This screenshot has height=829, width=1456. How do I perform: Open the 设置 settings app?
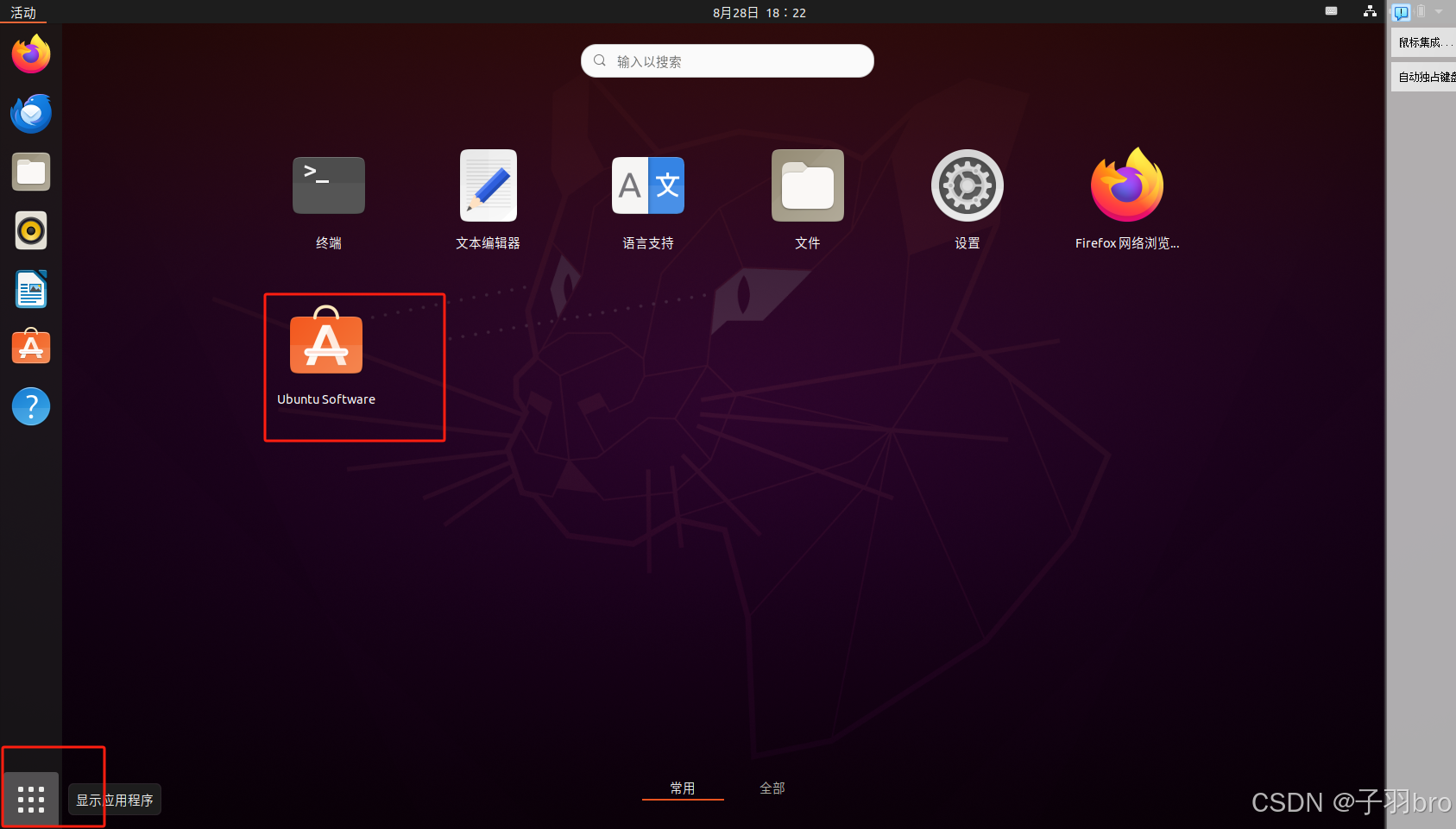tap(968, 199)
